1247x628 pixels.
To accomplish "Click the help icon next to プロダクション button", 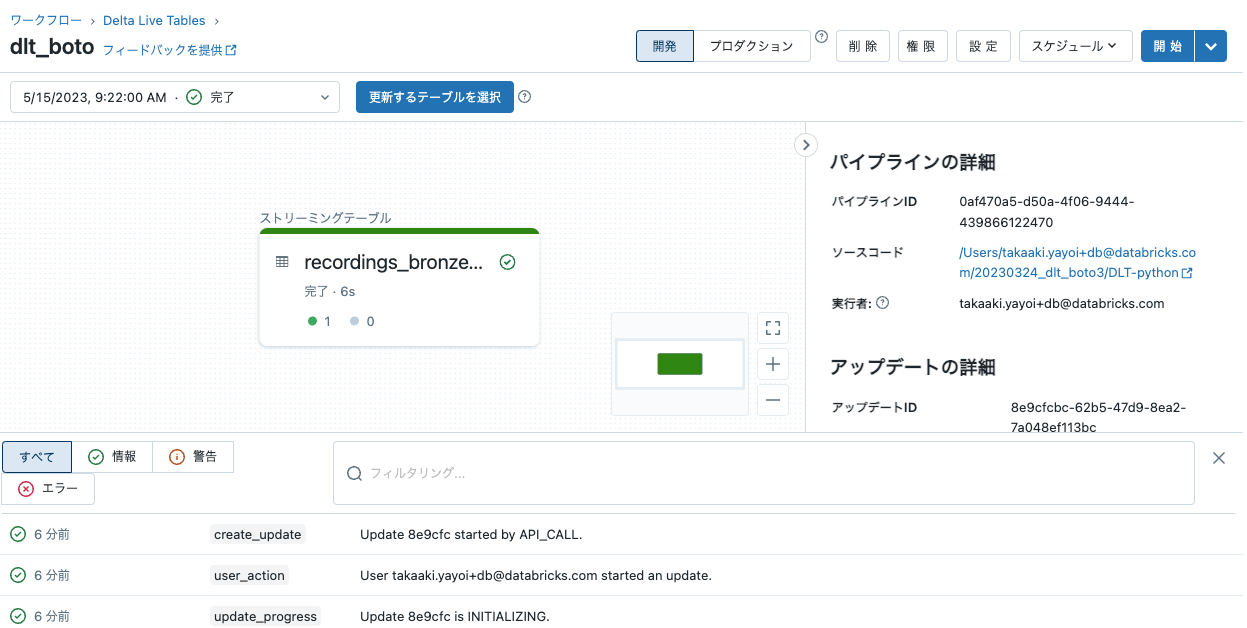I will coord(821,35).
